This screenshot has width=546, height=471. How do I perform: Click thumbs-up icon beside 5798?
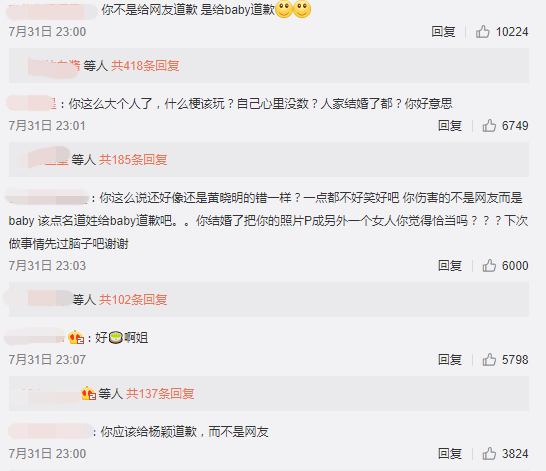(x=489, y=360)
